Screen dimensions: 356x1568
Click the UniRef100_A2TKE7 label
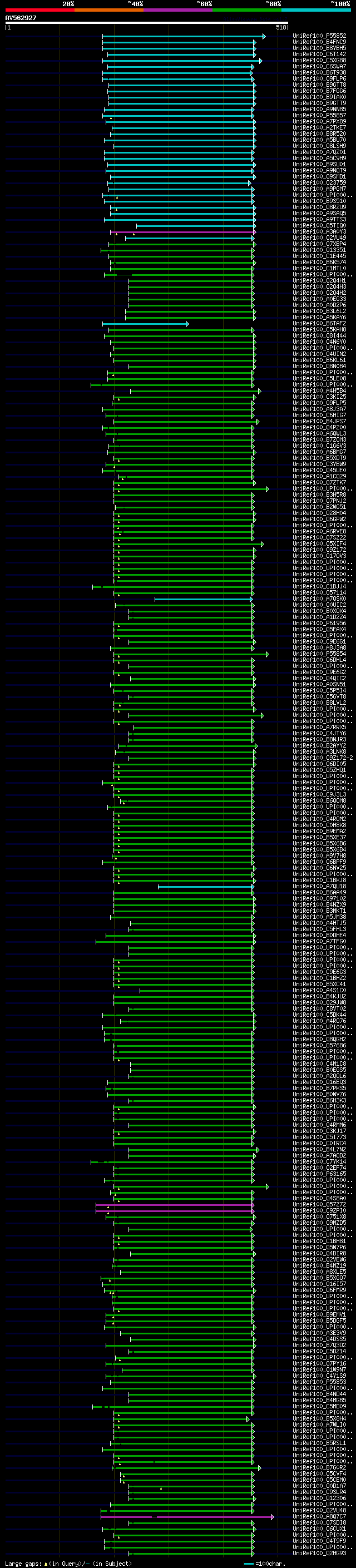(319, 128)
